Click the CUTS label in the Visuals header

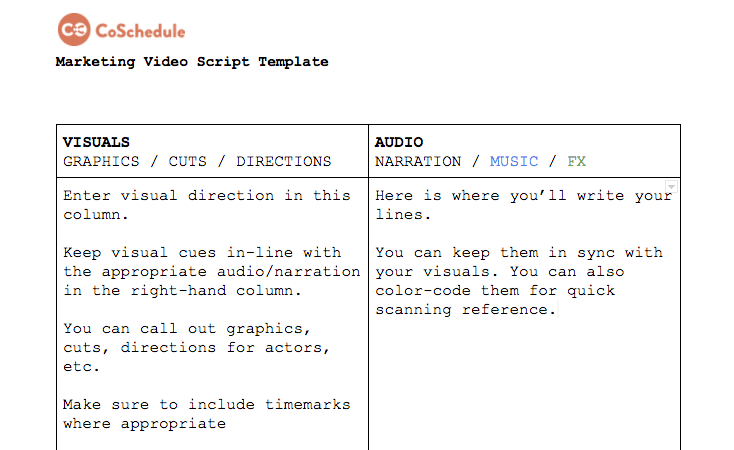188,161
